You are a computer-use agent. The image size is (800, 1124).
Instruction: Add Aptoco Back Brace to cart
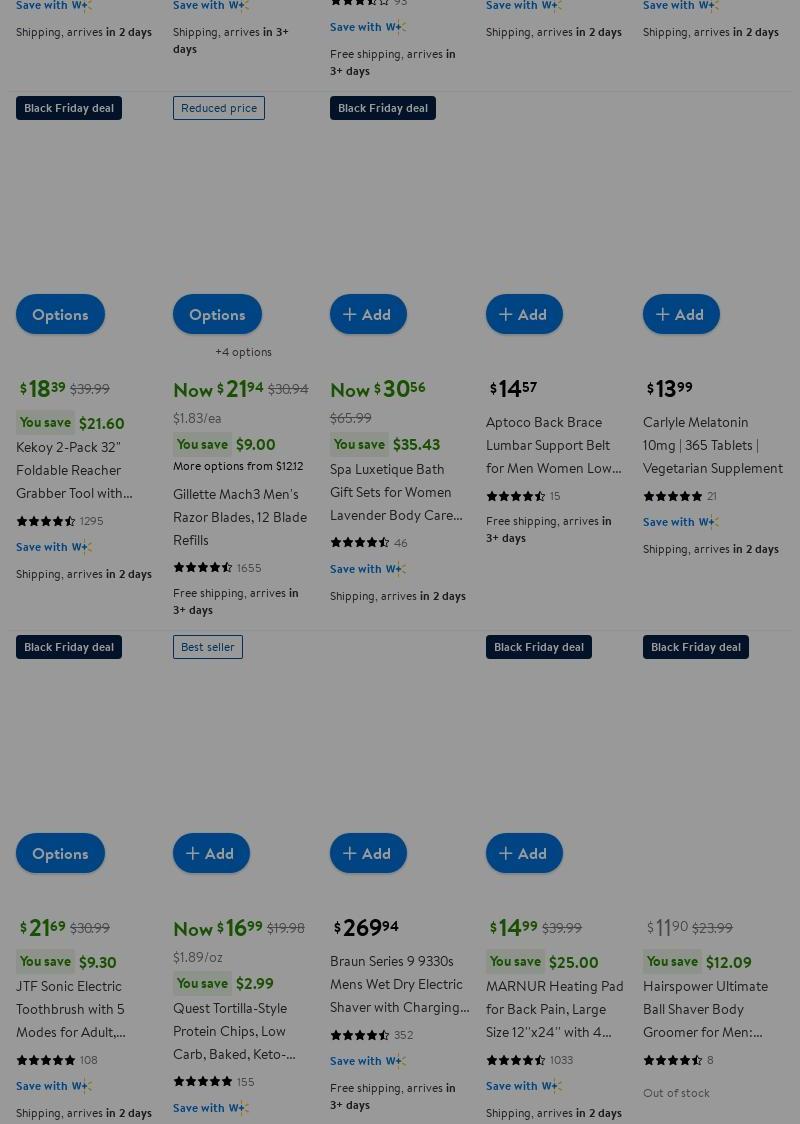pyautogui.click(x=524, y=314)
